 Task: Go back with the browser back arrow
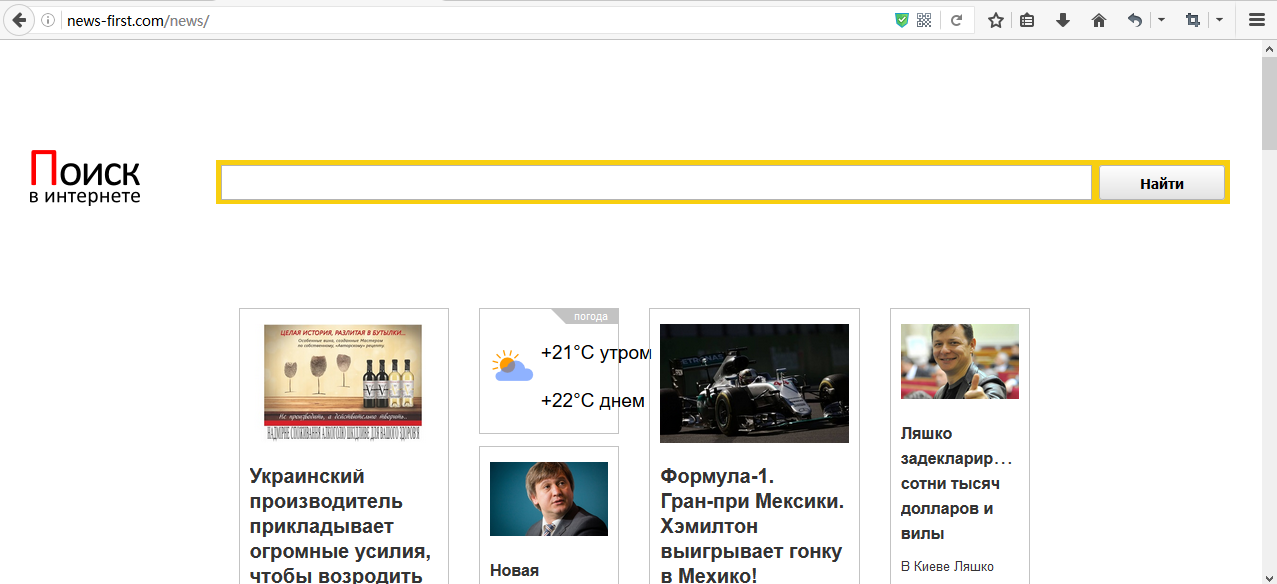tap(19, 20)
